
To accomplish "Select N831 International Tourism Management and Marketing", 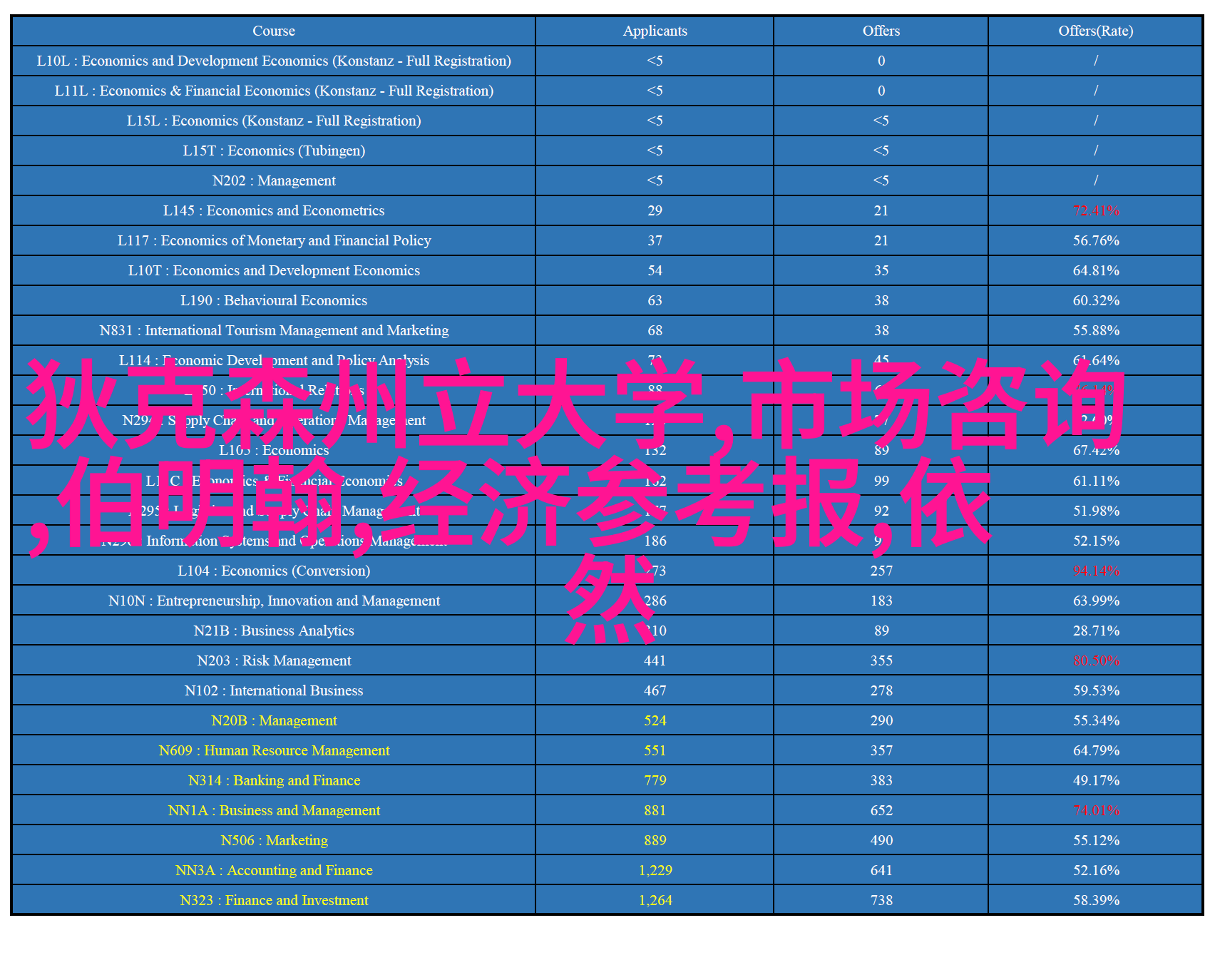I will tap(274, 330).
